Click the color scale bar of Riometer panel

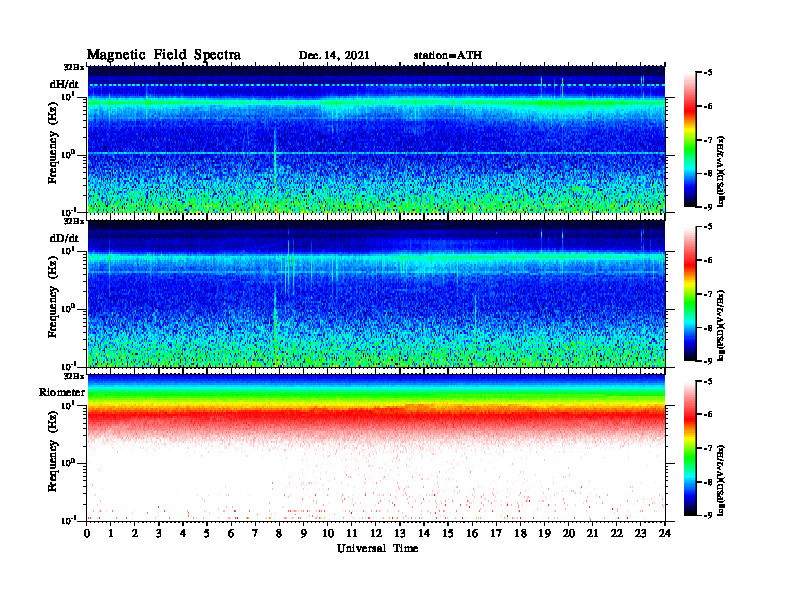690,448
